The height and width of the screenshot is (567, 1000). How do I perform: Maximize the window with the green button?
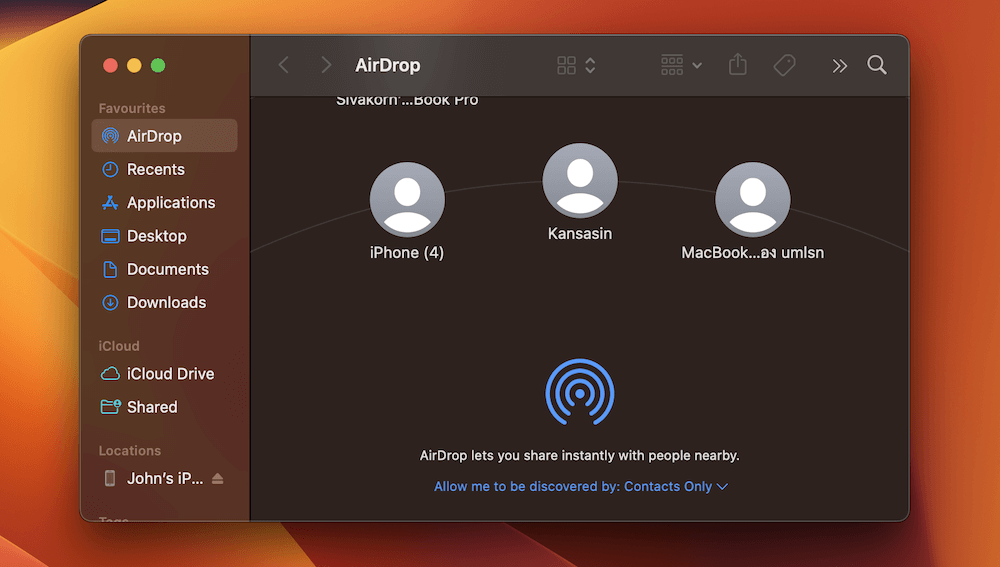(x=158, y=65)
